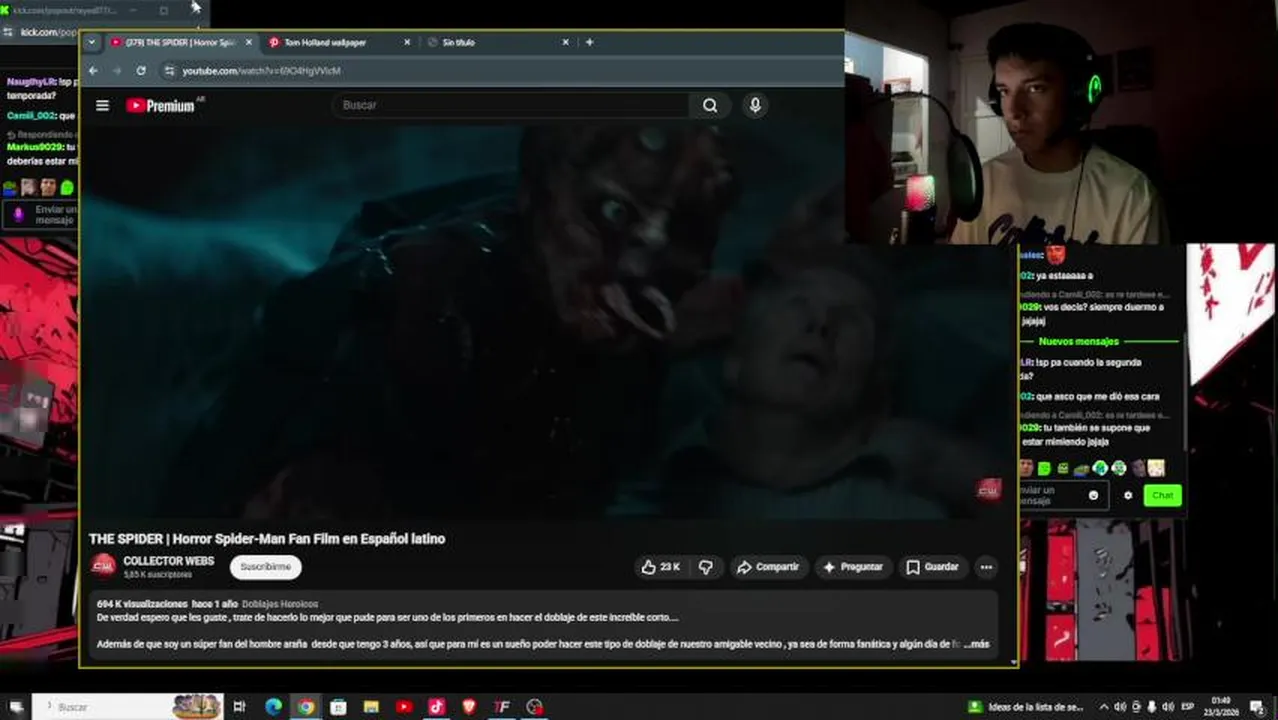Open clock and date 01:40 in tray
Image resolution: width=1278 pixels, height=720 pixels.
1221,707
